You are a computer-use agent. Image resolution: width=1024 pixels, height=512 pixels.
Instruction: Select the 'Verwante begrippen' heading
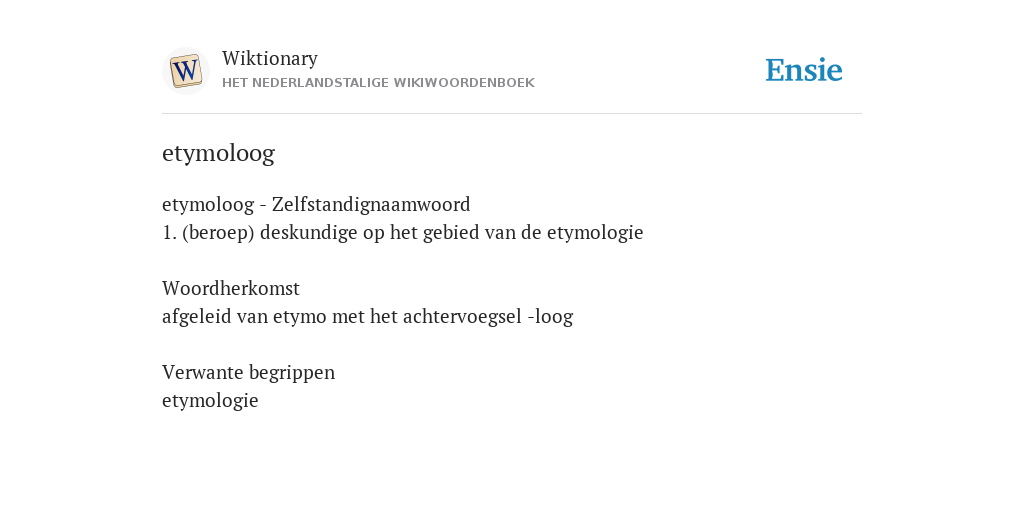[248, 372]
